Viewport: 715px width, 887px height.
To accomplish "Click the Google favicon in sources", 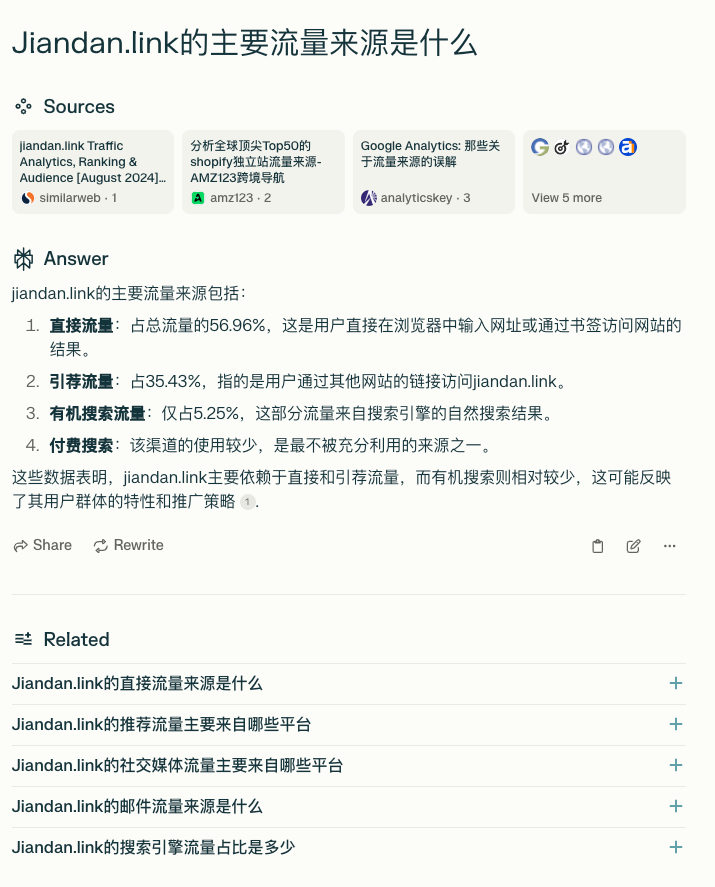I will click(x=540, y=147).
